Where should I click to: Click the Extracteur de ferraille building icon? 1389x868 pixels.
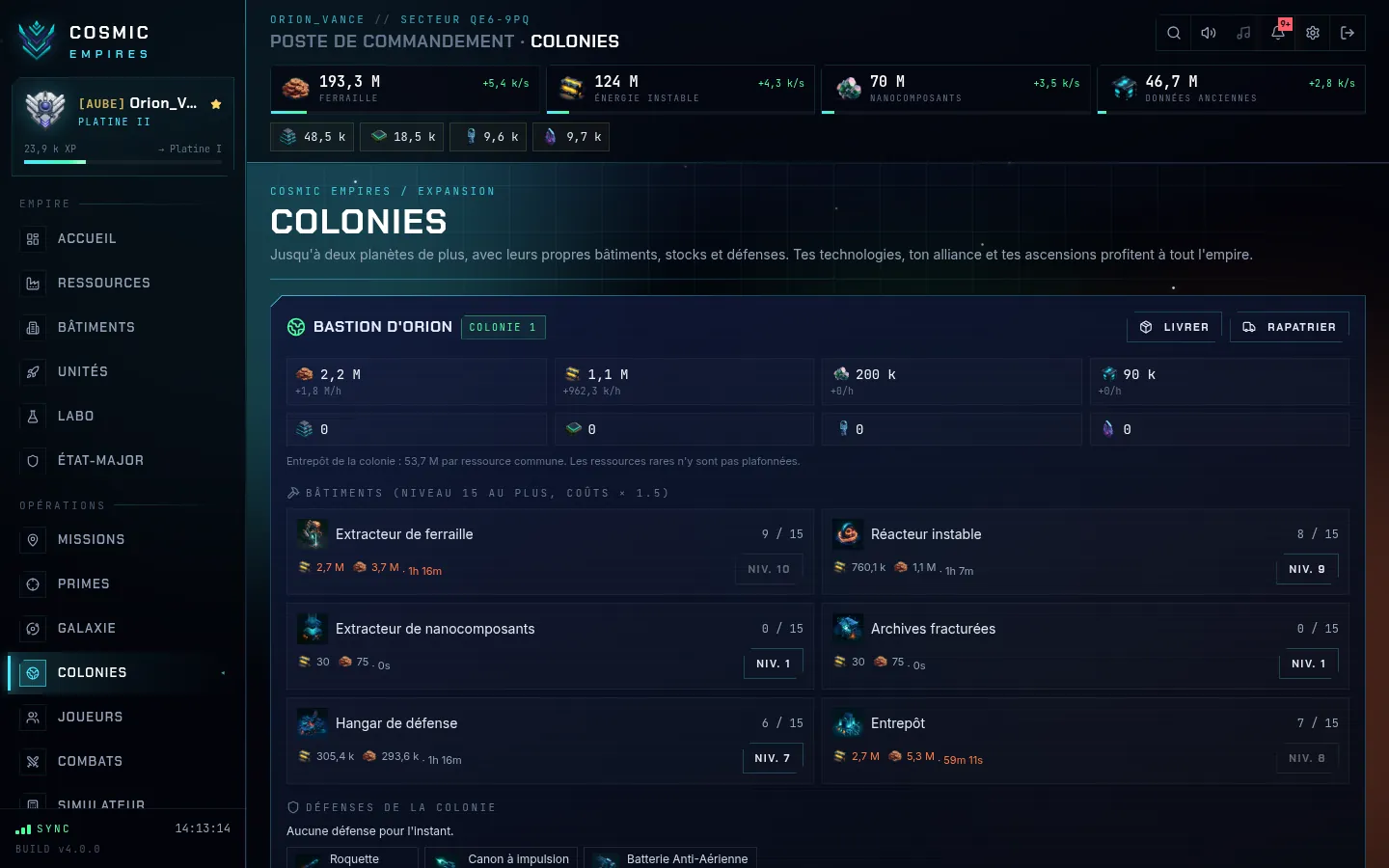tap(312, 533)
